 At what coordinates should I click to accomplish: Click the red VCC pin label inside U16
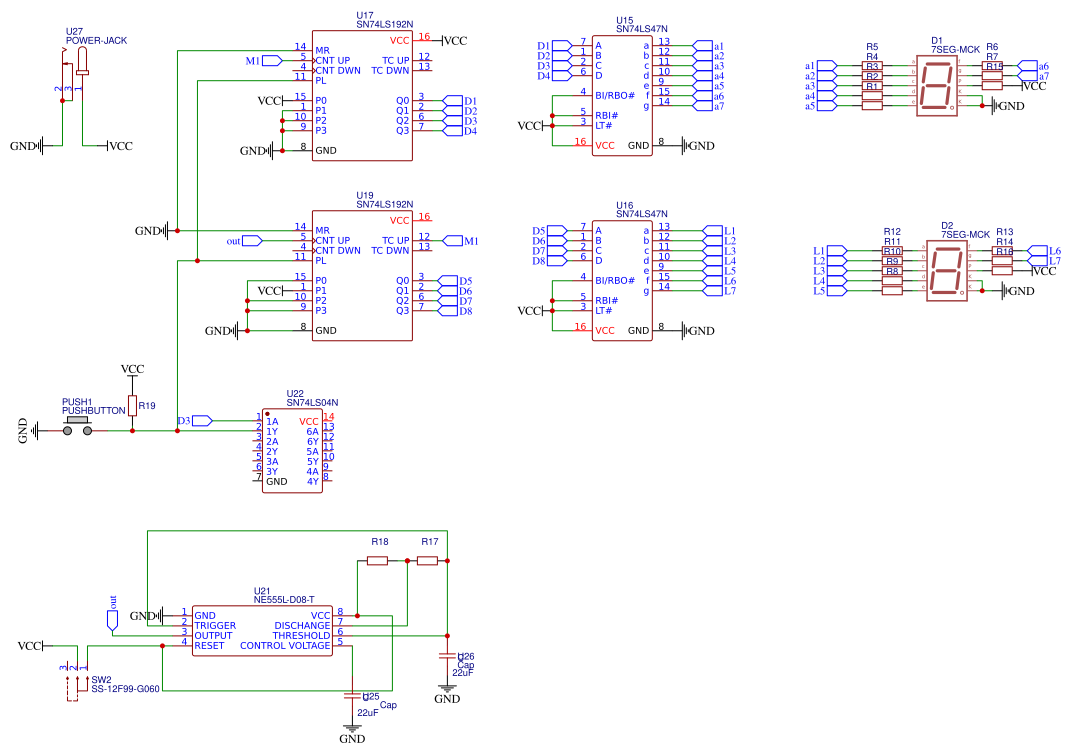click(x=604, y=331)
